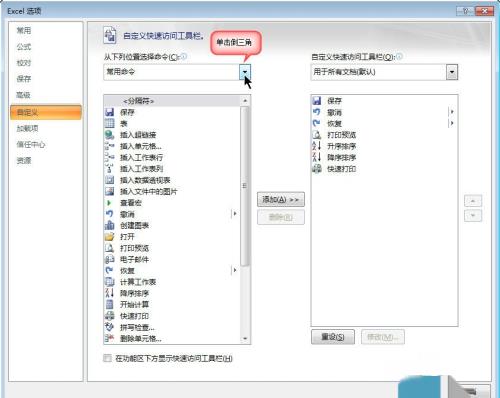Viewport: 500px width, 398px height.
Task: Open the 信任中心 category
Action: pyautogui.click(x=46, y=144)
